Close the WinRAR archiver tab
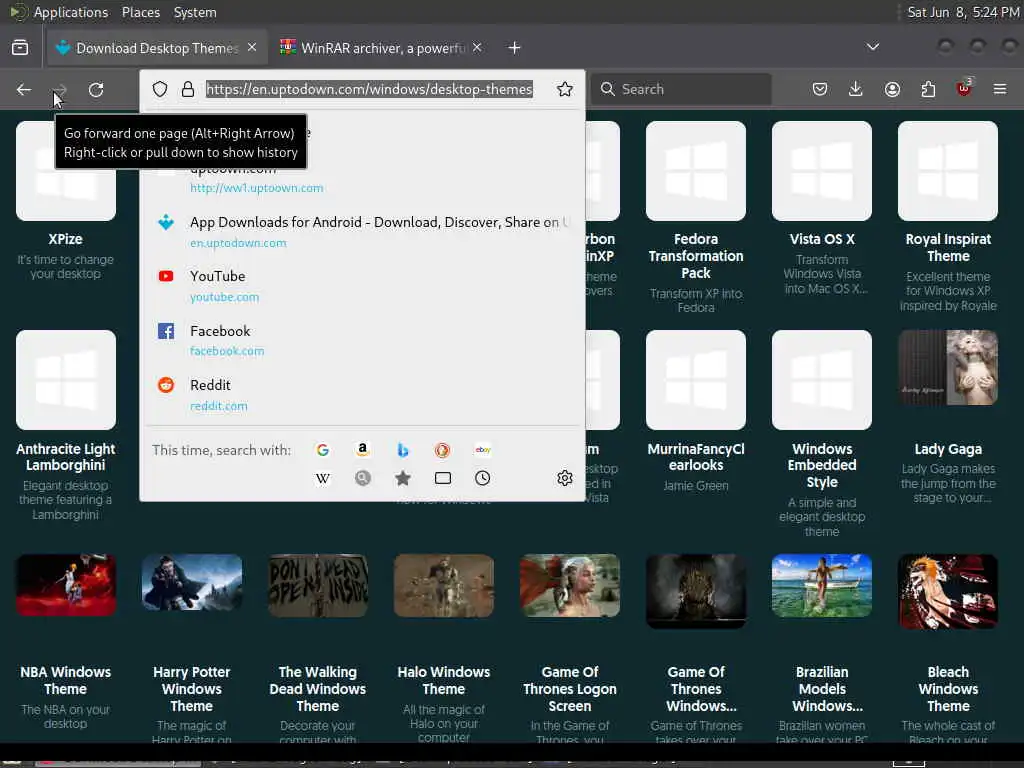The height and width of the screenshot is (768, 1024). (x=477, y=47)
